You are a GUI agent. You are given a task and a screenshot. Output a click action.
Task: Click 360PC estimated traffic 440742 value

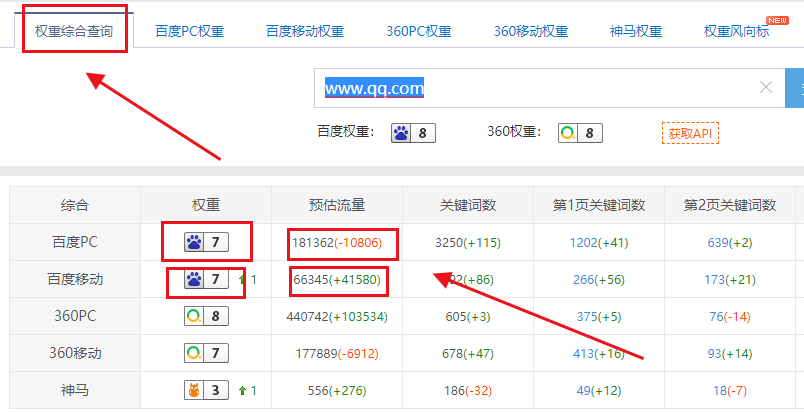click(307, 317)
